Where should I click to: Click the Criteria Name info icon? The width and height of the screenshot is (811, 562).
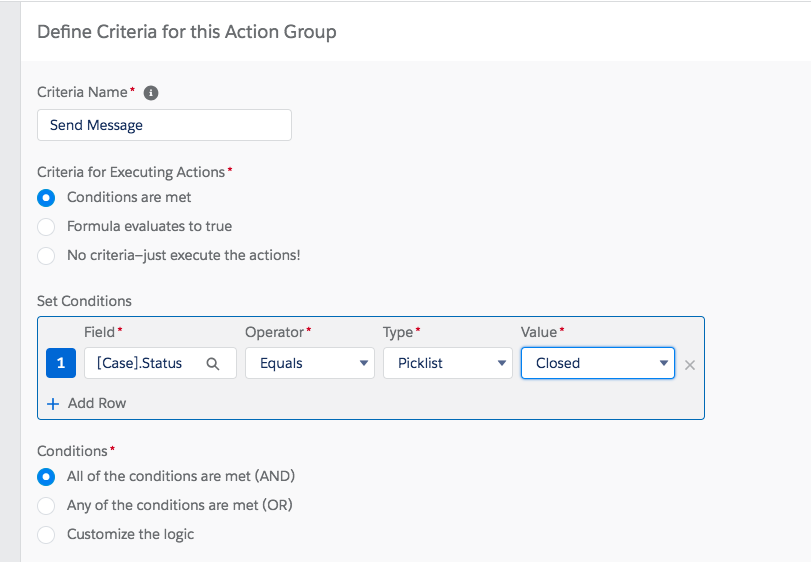(151, 93)
